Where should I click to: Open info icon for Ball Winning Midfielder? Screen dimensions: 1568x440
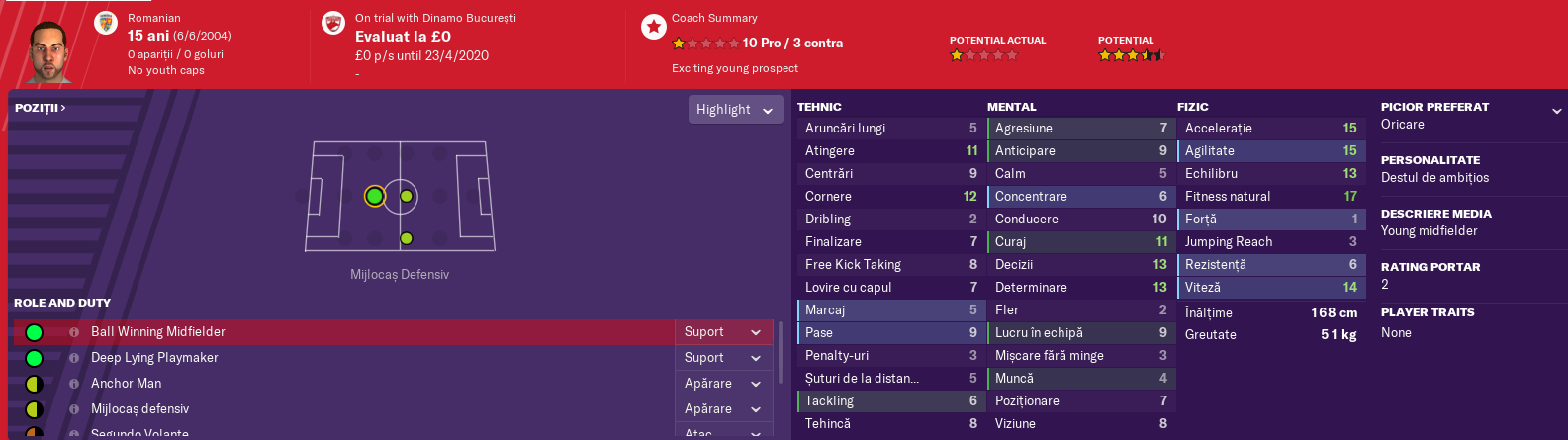74,332
